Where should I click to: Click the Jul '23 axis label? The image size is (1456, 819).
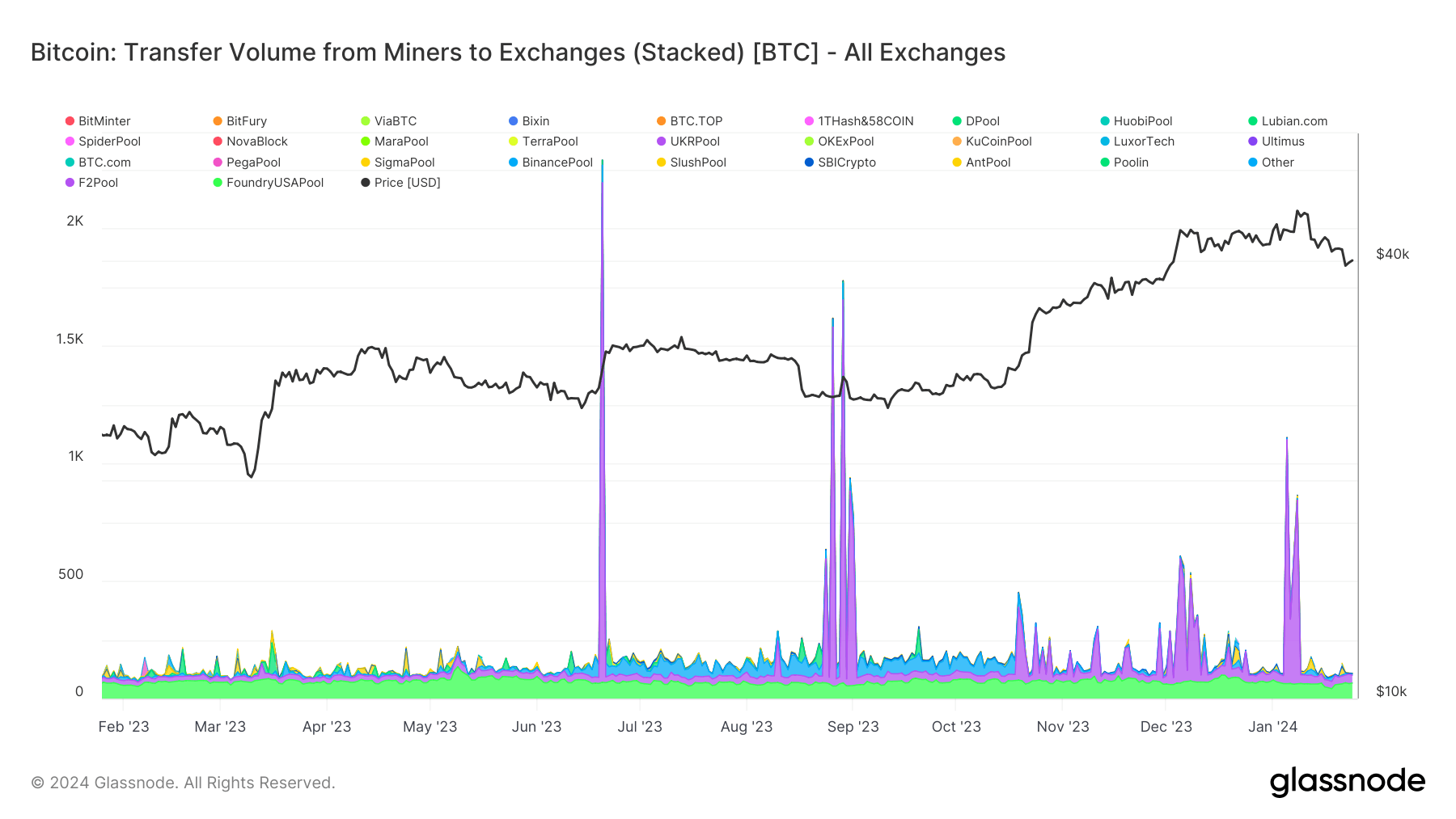(640, 727)
